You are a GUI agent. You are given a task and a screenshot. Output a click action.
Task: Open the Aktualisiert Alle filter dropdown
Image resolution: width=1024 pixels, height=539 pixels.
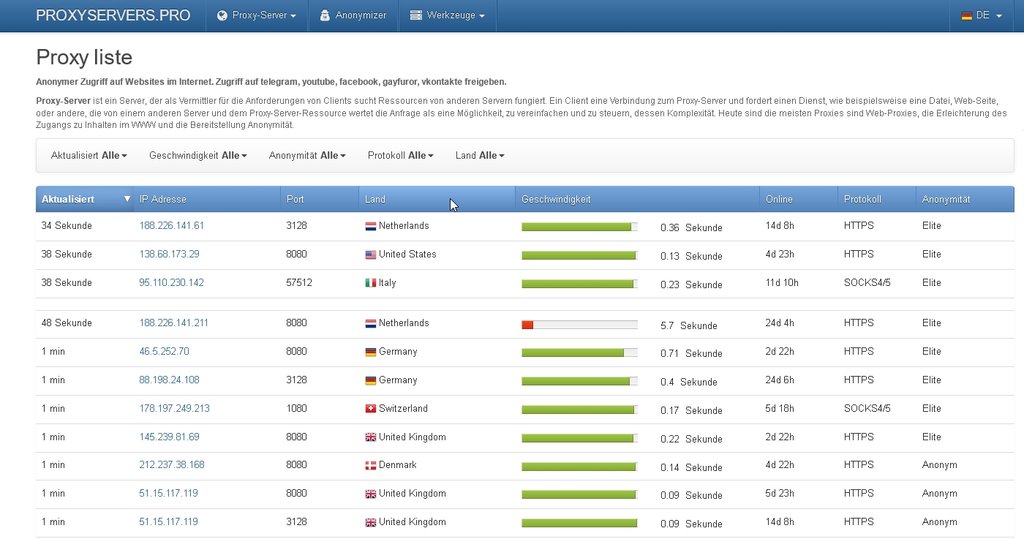pyautogui.click(x=89, y=156)
